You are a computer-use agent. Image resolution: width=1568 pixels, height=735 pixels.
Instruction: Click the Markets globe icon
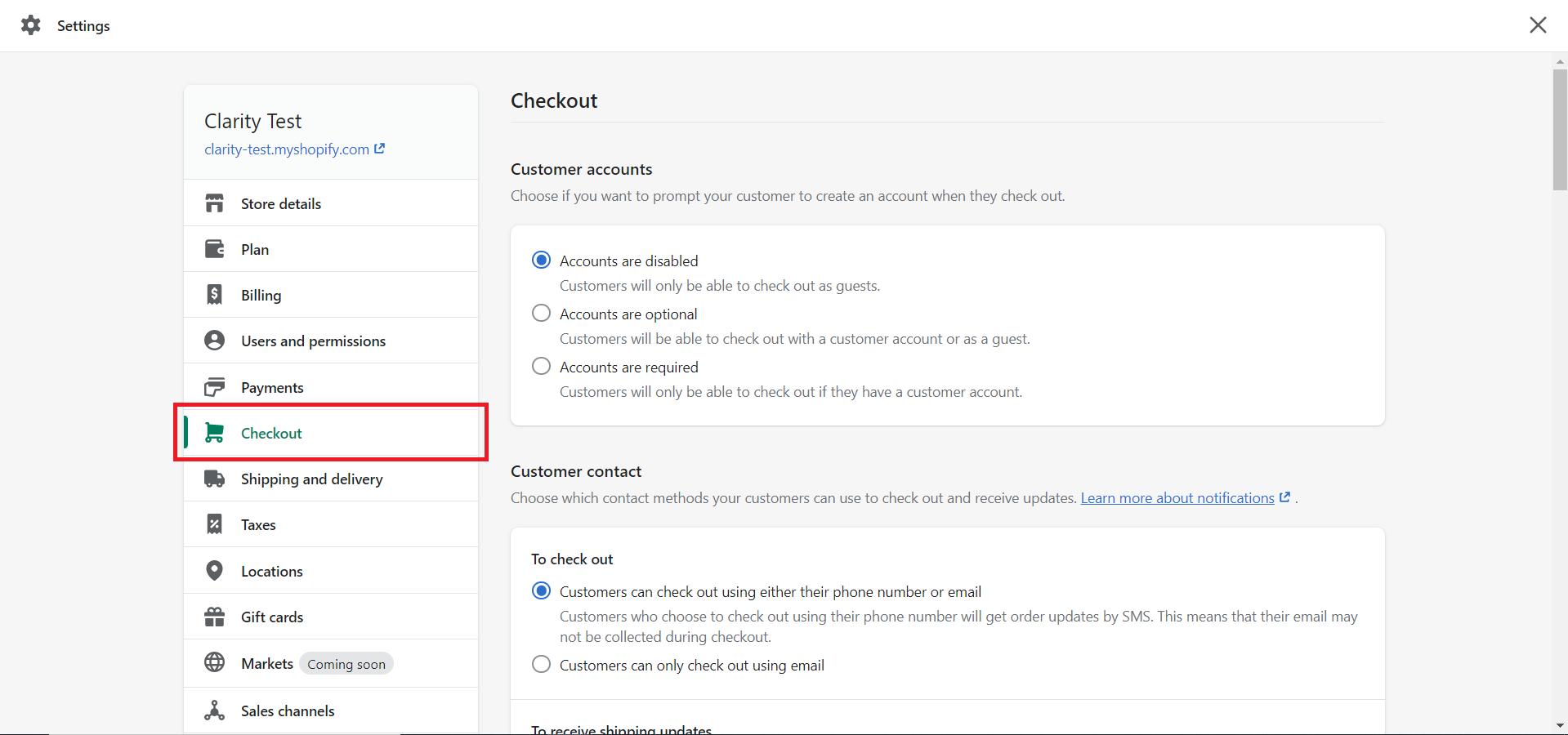pos(215,662)
